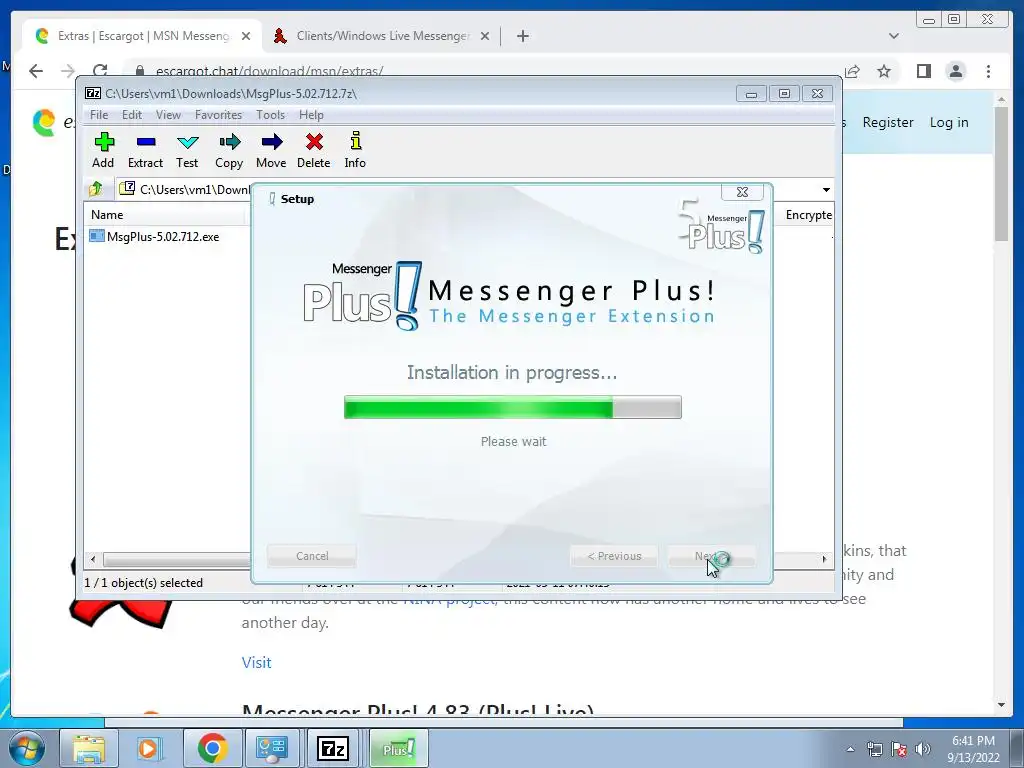1024x768 pixels.
Task: Close the Extras Escargot tab
Action: (x=246, y=37)
